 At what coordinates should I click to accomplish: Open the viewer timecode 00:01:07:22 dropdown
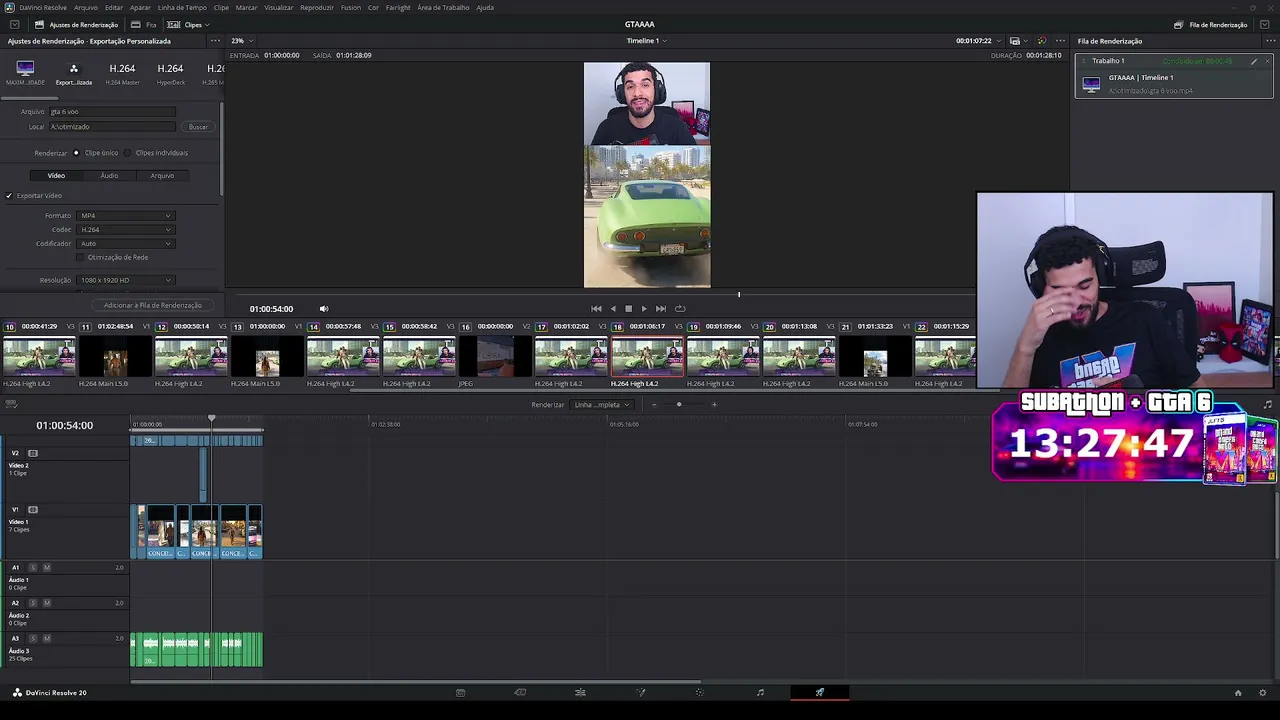point(978,41)
